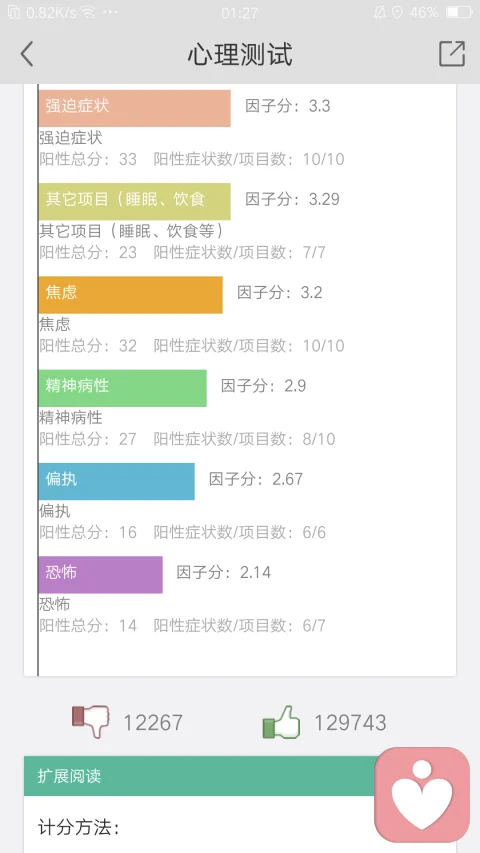The image size is (480, 853).
Task: Tap the 129743 likes count
Action: pyautogui.click(x=350, y=722)
